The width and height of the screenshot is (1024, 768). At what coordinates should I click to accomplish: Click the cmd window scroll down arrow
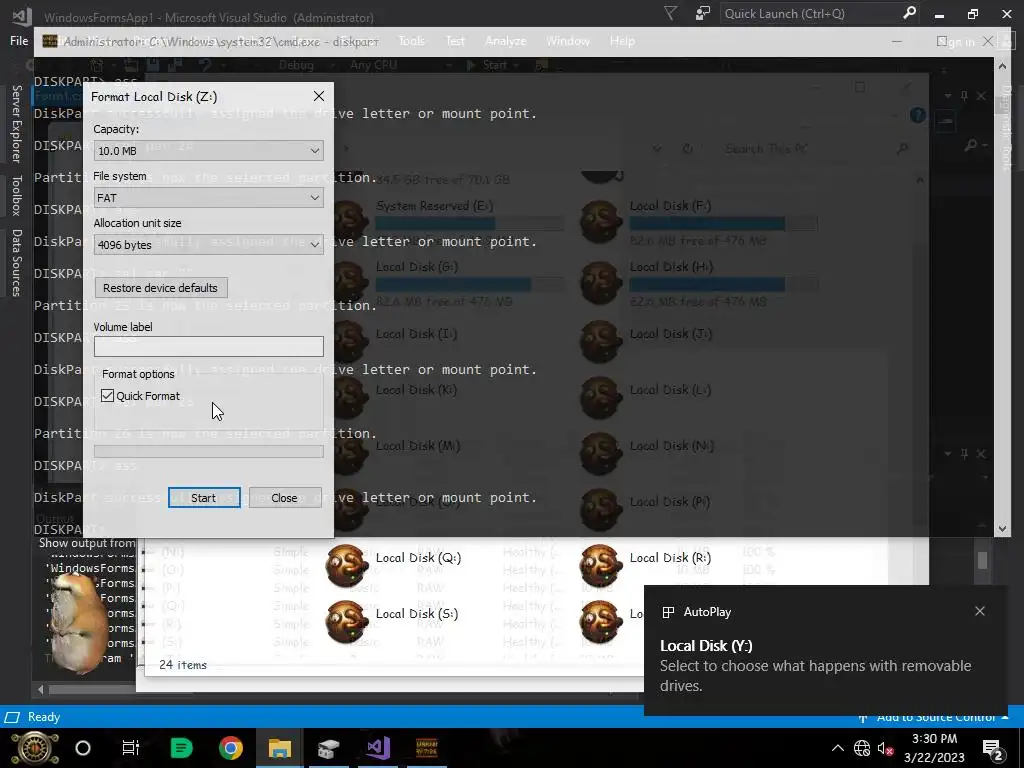(x=1002, y=529)
